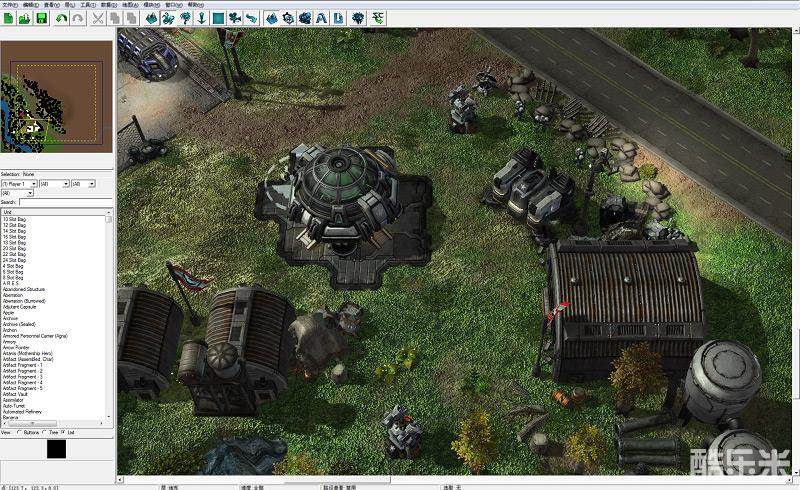Screen dimensions: 800x490
Task: Select the Buttons view radio button
Action: 19,432
